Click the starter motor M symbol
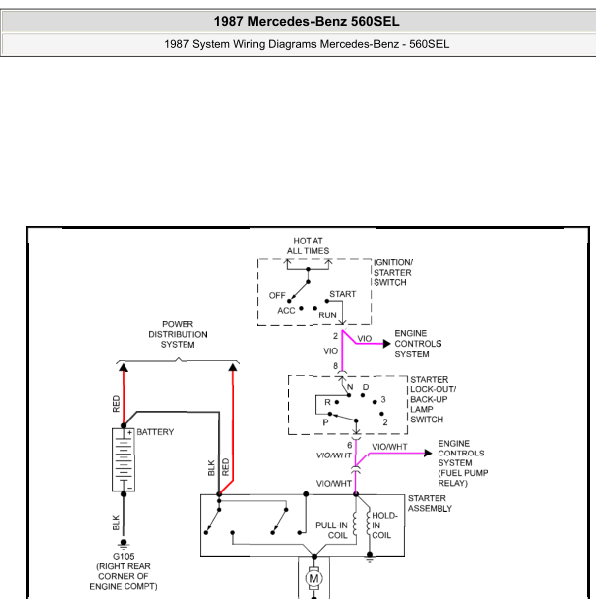This screenshot has height=599, width=596. (x=314, y=578)
